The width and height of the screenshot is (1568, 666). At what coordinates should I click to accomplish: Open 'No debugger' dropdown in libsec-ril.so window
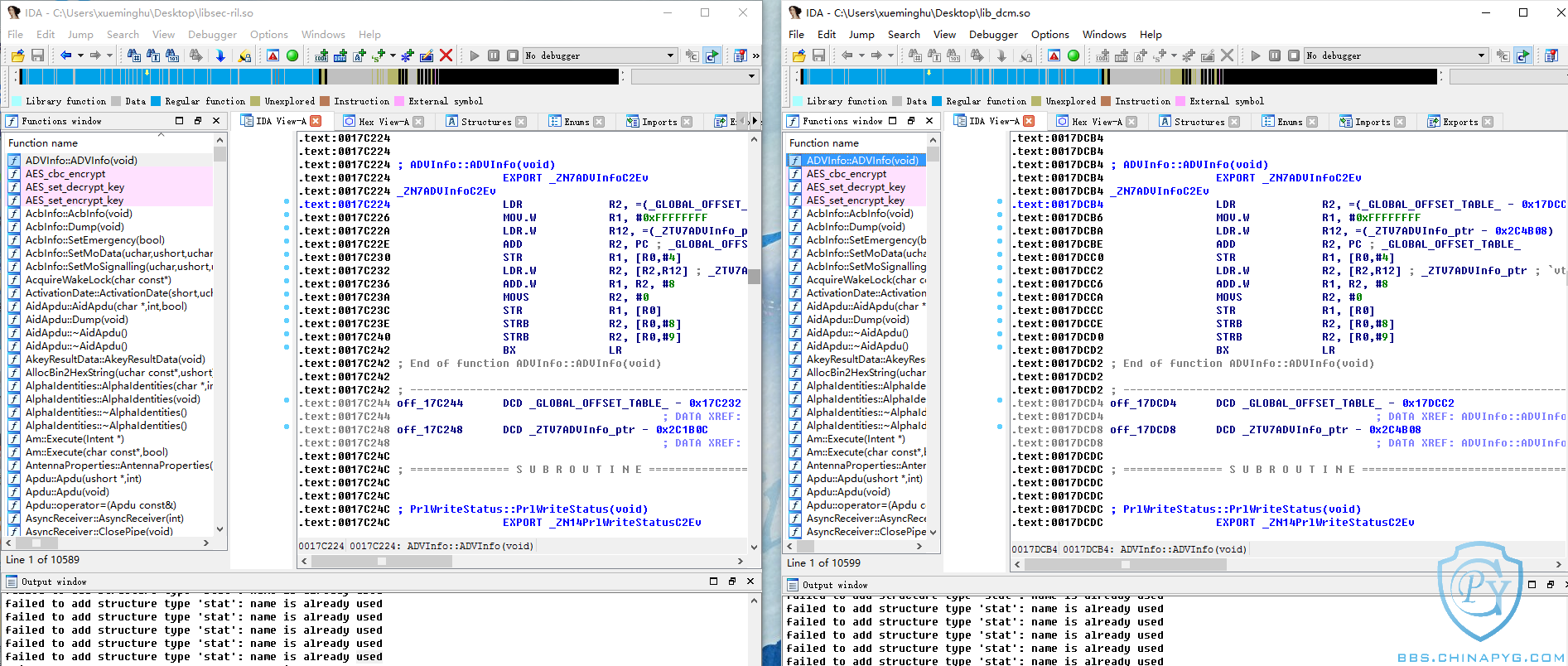coord(600,55)
